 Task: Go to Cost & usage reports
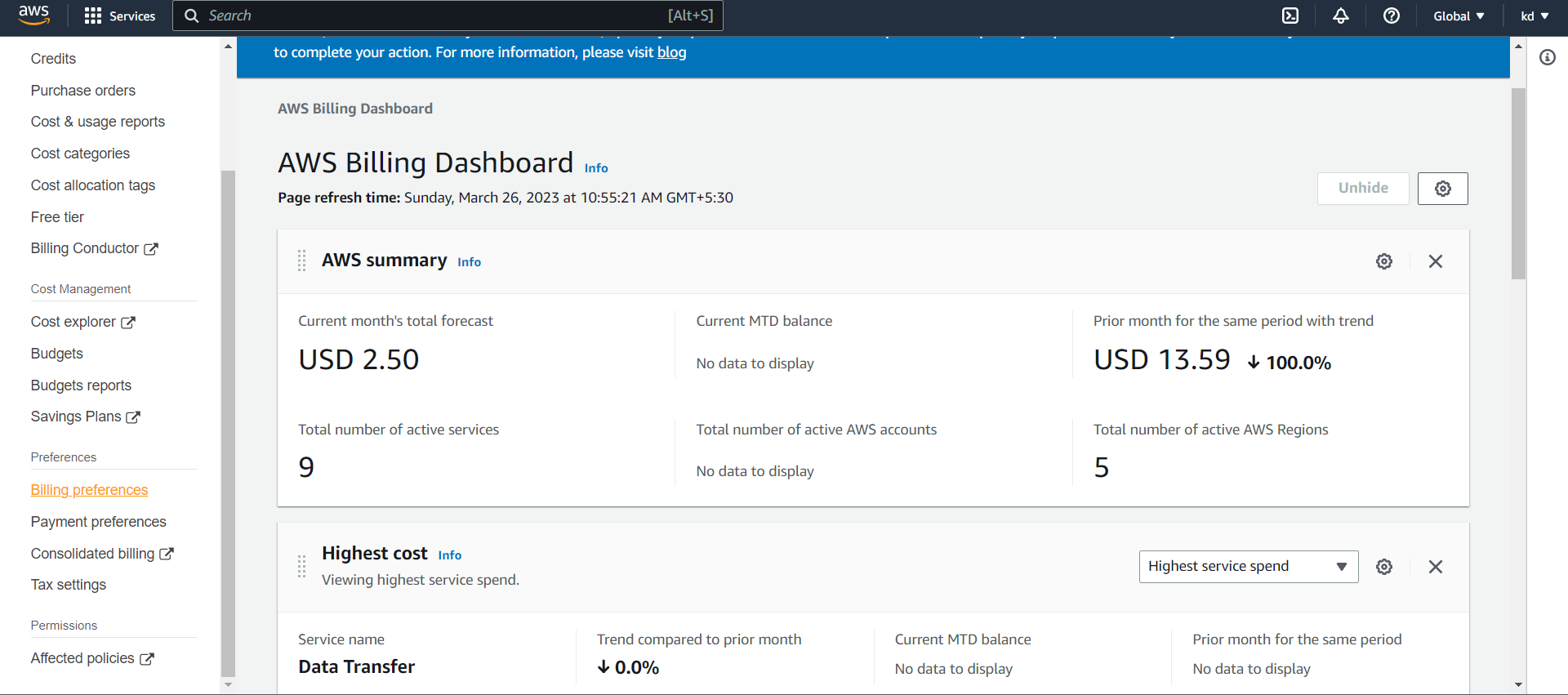pos(98,122)
